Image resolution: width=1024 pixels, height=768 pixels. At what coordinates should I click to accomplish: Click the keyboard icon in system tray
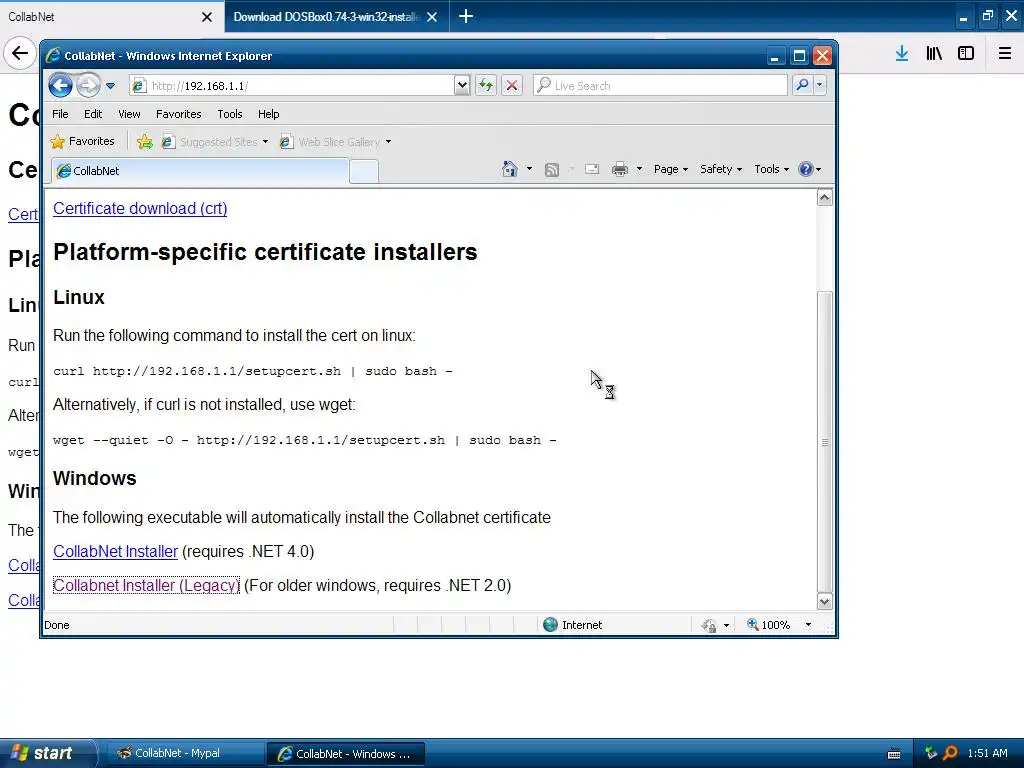tap(894, 754)
